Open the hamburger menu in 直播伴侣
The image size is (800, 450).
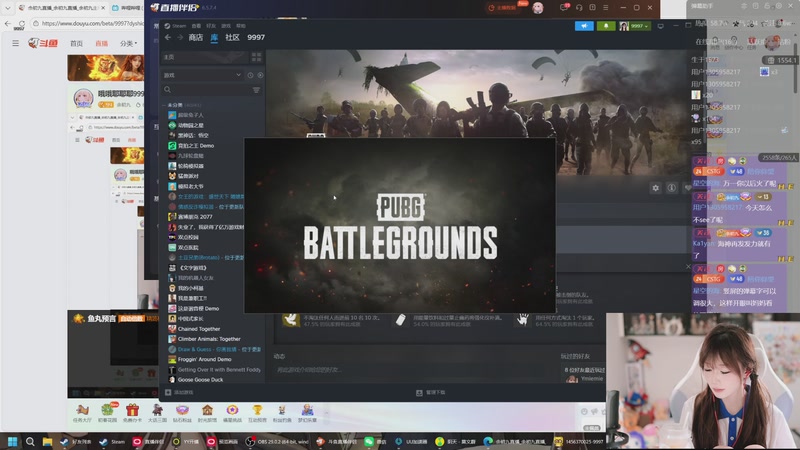point(606,8)
